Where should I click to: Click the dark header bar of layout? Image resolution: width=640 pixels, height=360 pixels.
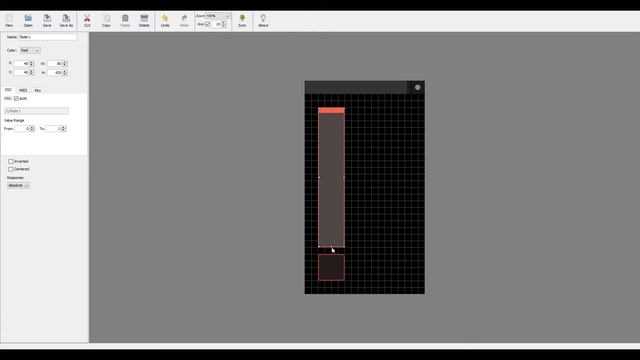coord(356,87)
